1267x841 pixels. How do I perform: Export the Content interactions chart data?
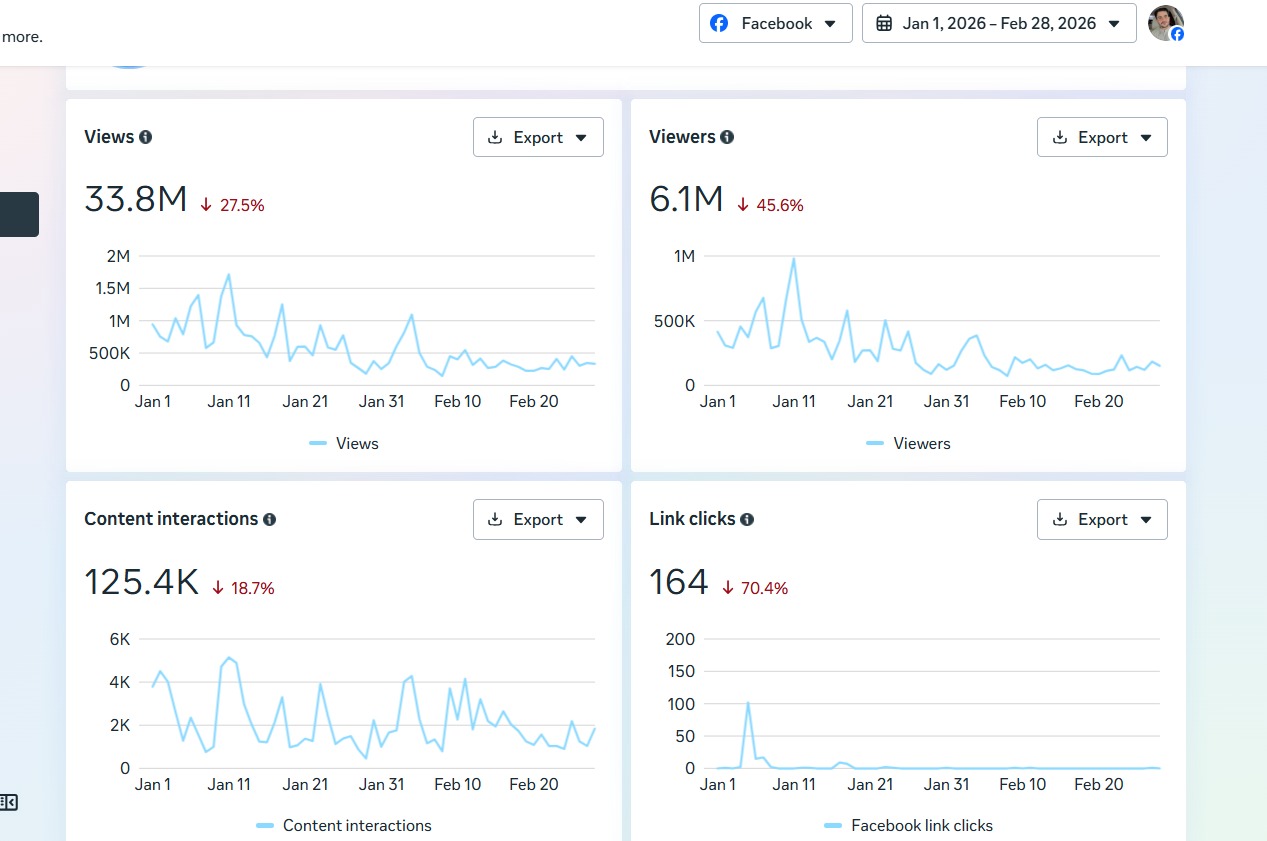point(538,519)
